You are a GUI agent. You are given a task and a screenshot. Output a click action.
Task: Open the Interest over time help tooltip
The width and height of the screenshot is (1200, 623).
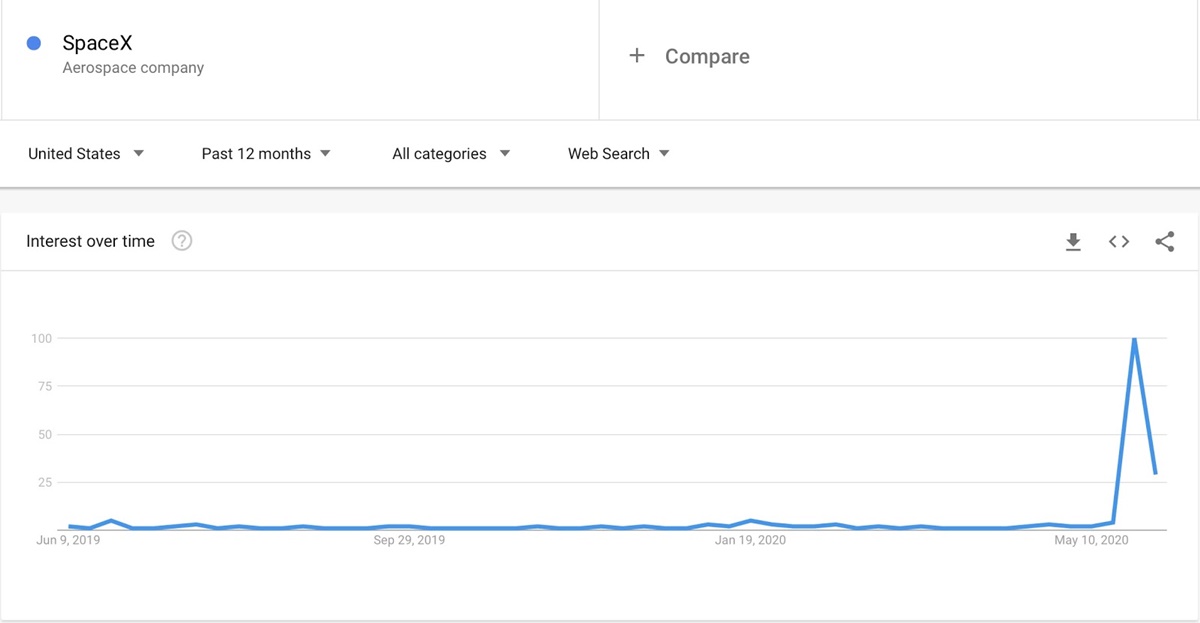coord(182,240)
